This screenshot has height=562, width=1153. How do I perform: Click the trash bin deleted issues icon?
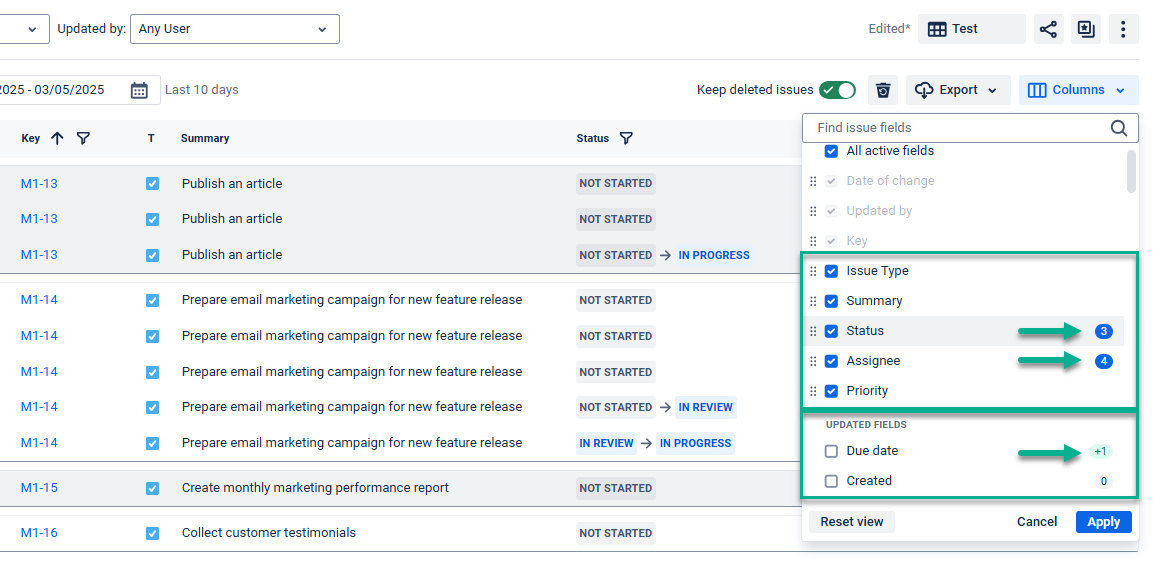(x=883, y=90)
